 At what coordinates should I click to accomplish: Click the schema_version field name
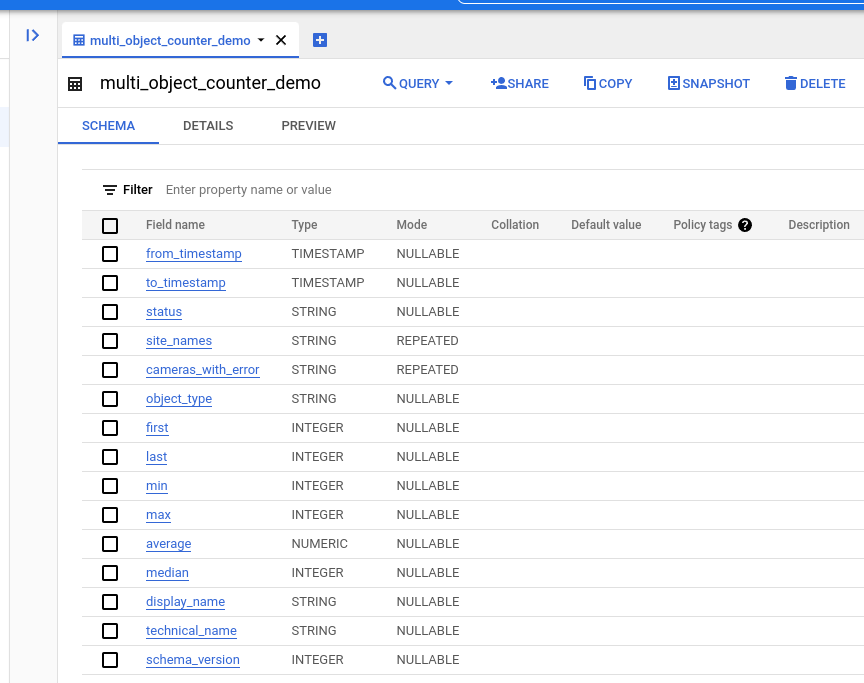pos(192,660)
